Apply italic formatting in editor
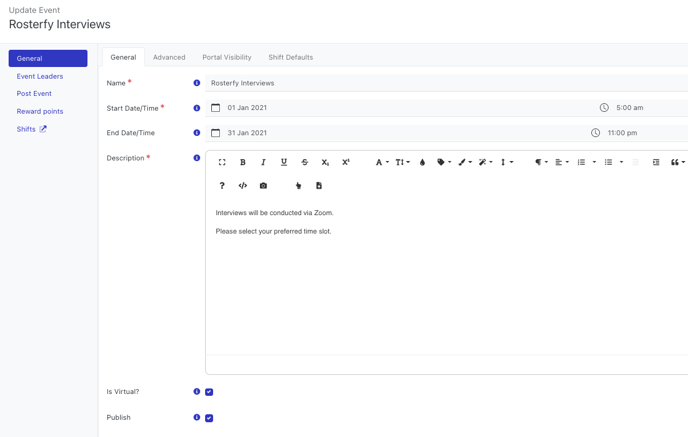The height and width of the screenshot is (437, 688). tap(263, 162)
